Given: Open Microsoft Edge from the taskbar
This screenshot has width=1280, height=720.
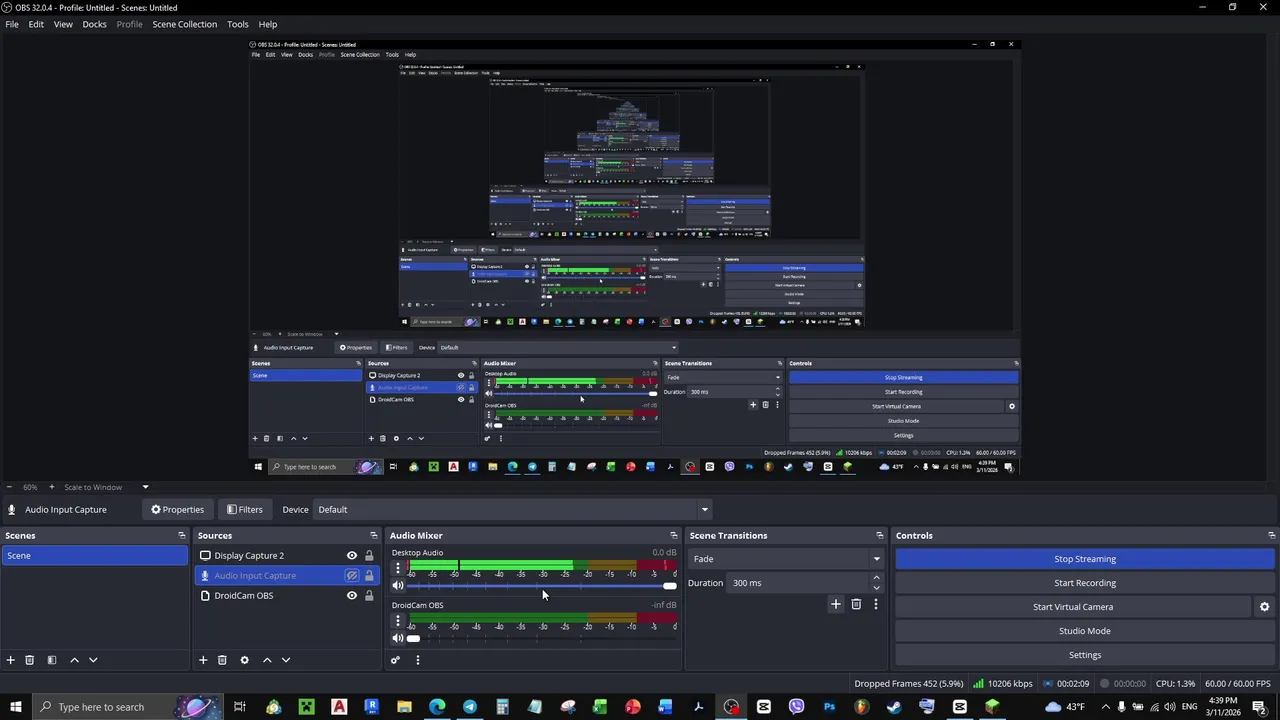Looking at the screenshot, I should click(437, 707).
